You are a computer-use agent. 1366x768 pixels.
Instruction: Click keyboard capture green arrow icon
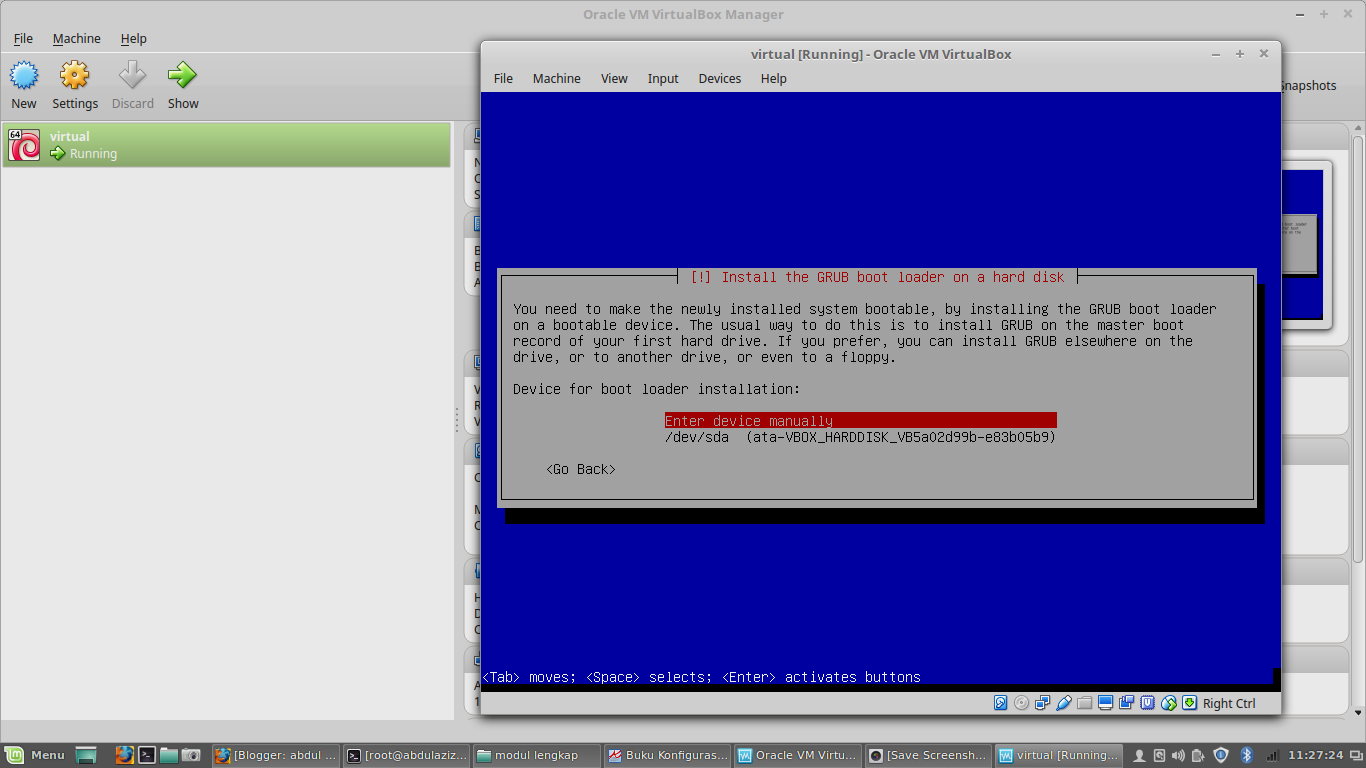pos(1189,703)
